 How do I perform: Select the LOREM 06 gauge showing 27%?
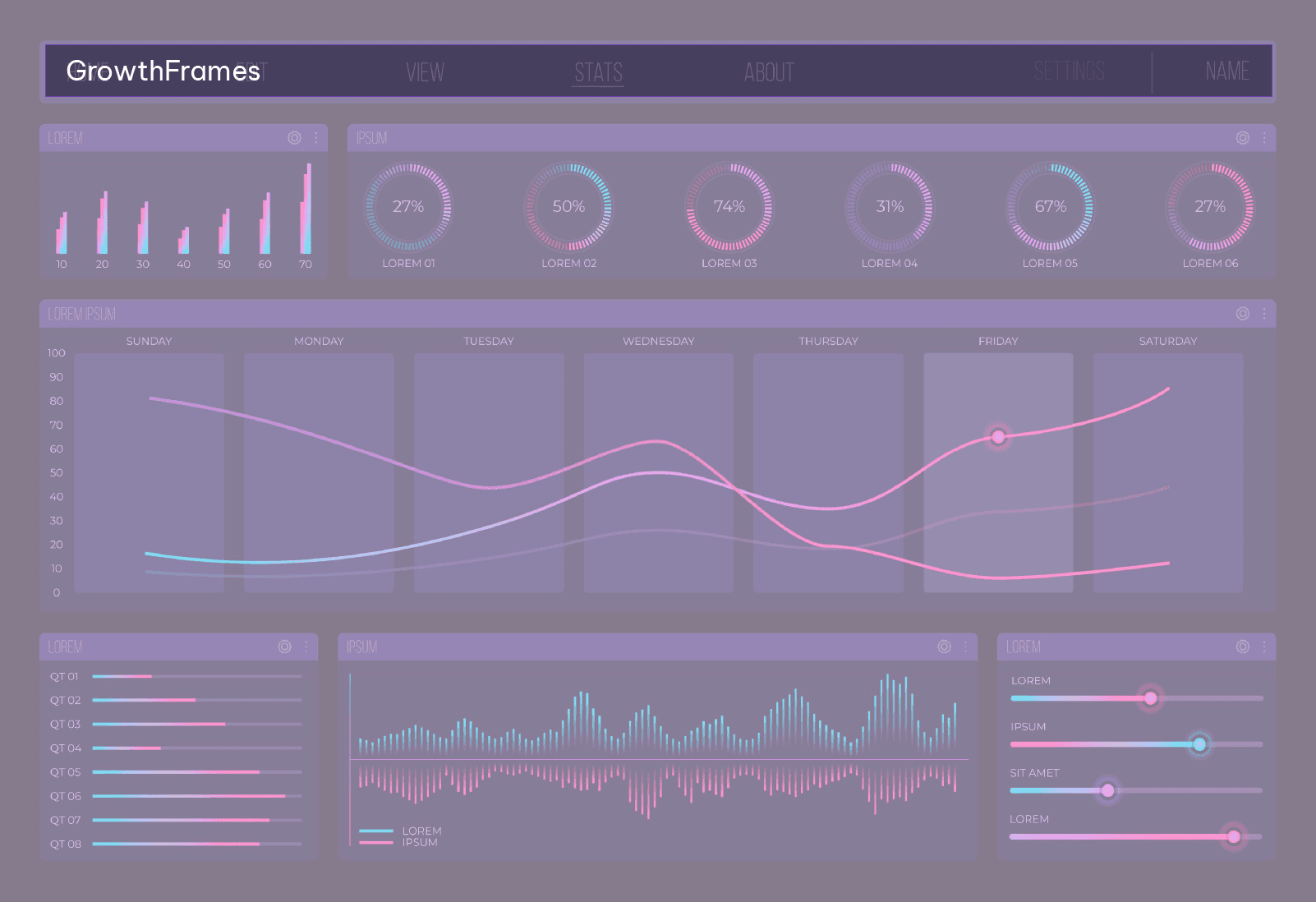tap(1210, 206)
